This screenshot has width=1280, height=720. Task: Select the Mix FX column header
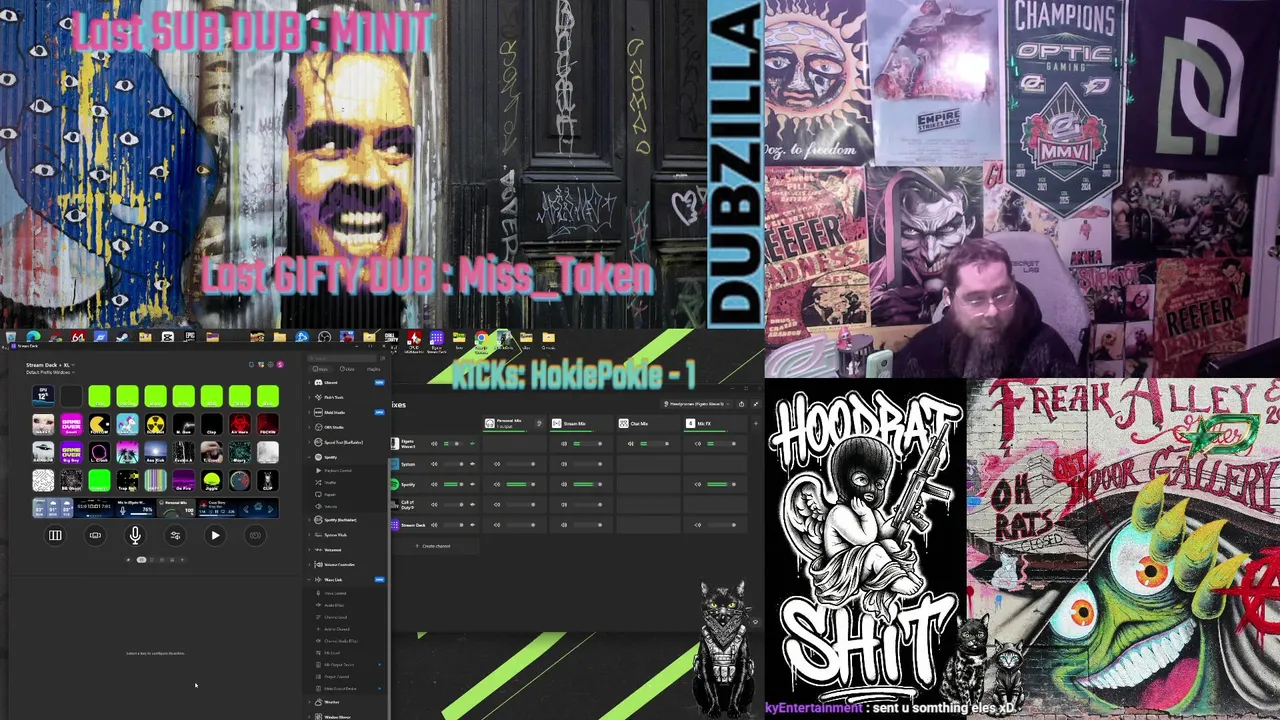714,423
